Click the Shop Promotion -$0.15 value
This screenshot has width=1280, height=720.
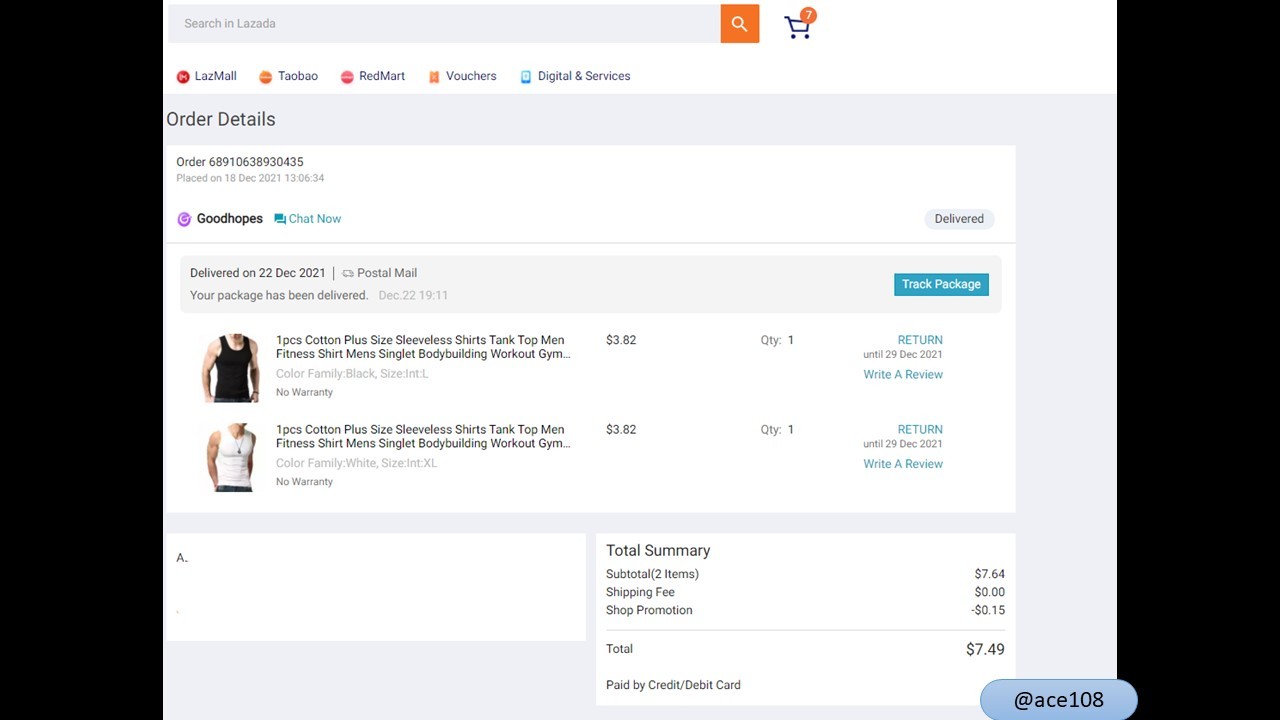[988, 610]
